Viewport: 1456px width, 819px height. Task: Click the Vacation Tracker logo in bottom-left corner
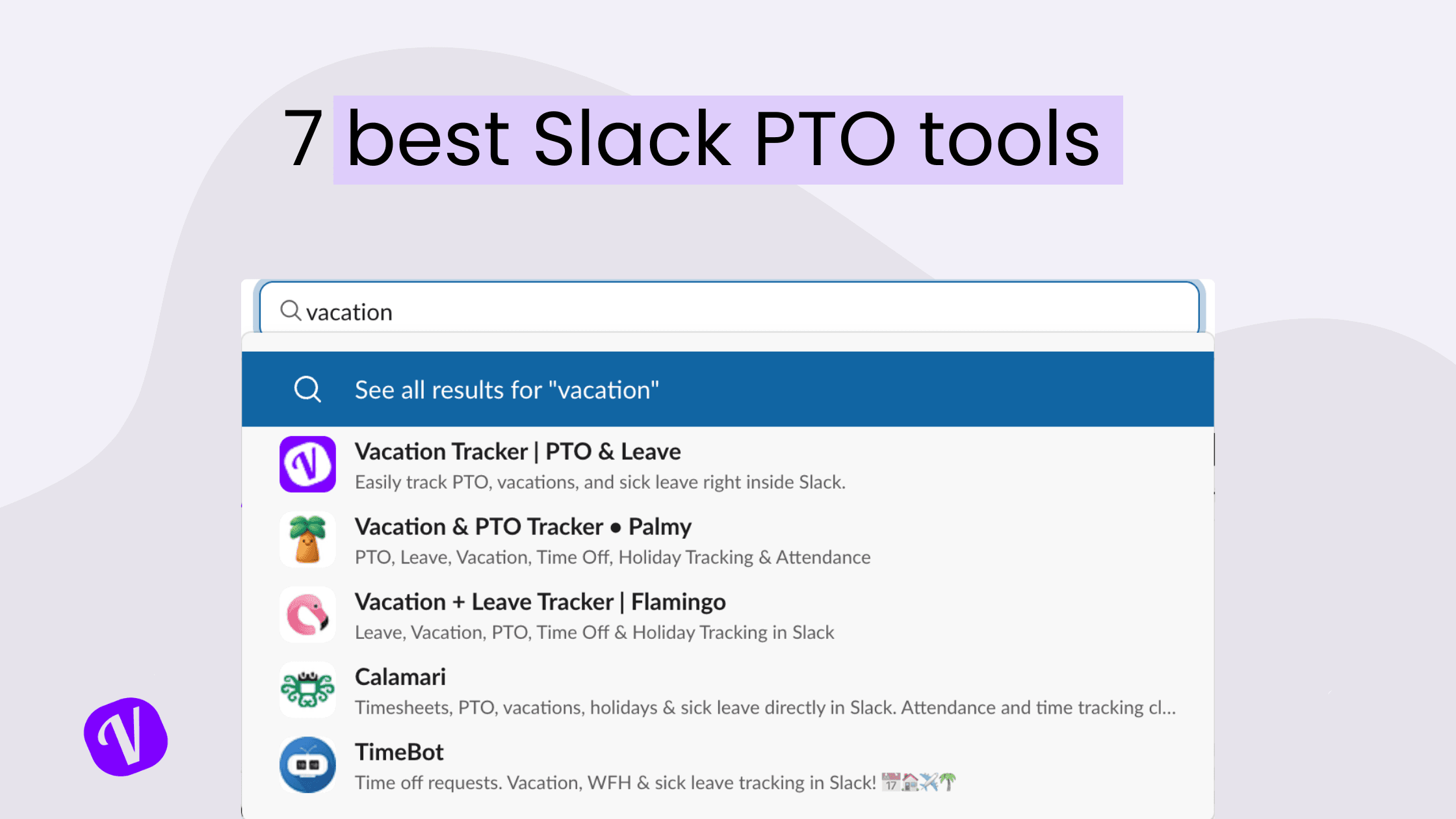126,736
